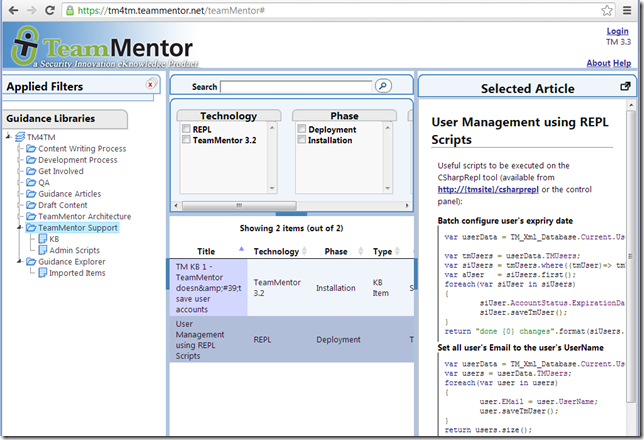Click the Login link
Image resolution: width=644 pixels, height=440 pixels.
click(x=617, y=31)
